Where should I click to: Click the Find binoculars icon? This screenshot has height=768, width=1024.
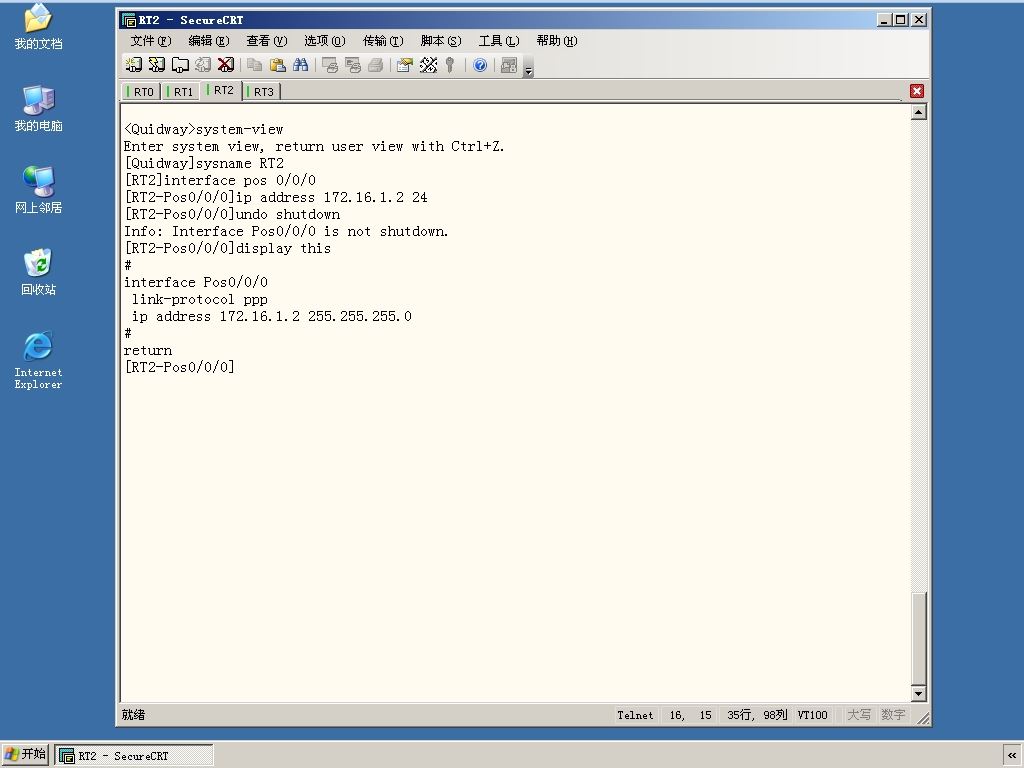tap(300, 65)
